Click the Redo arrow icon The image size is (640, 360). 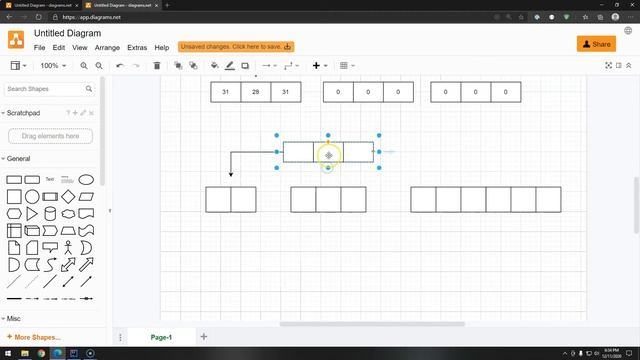click(x=136, y=66)
